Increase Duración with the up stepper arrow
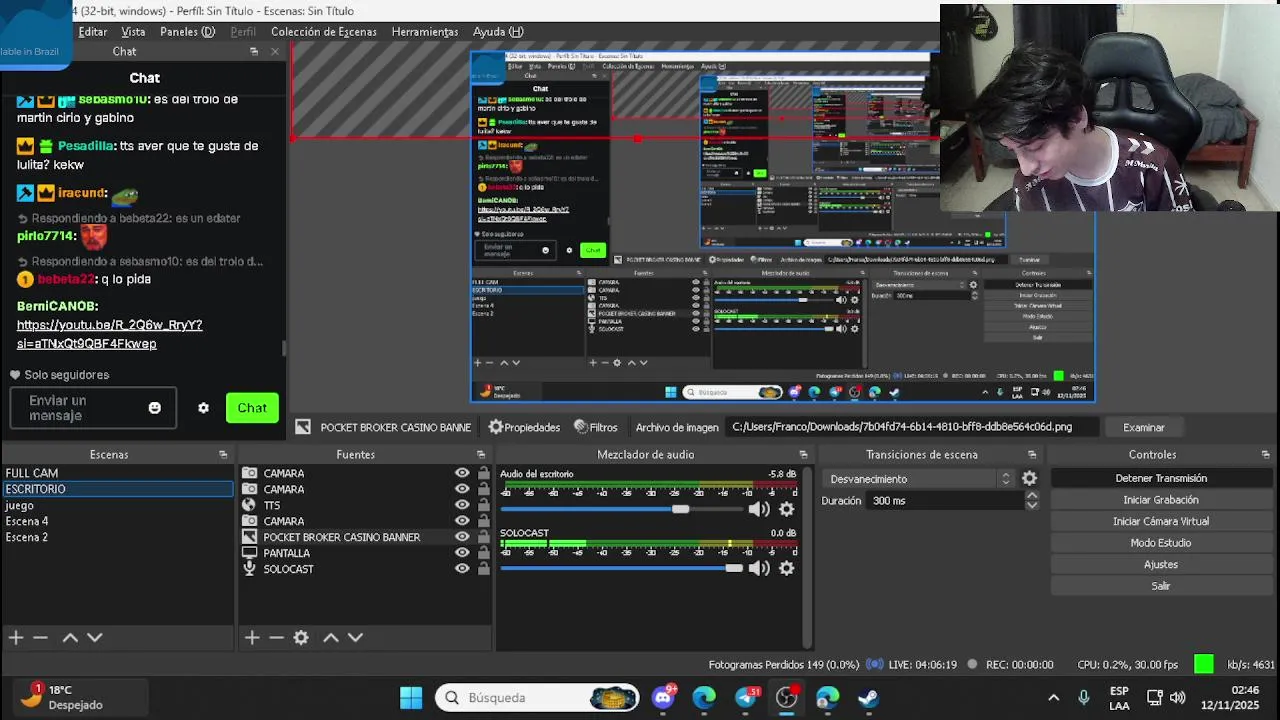Image resolution: width=1280 pixels, height=720 pixels. click(x=1032, y=496)
